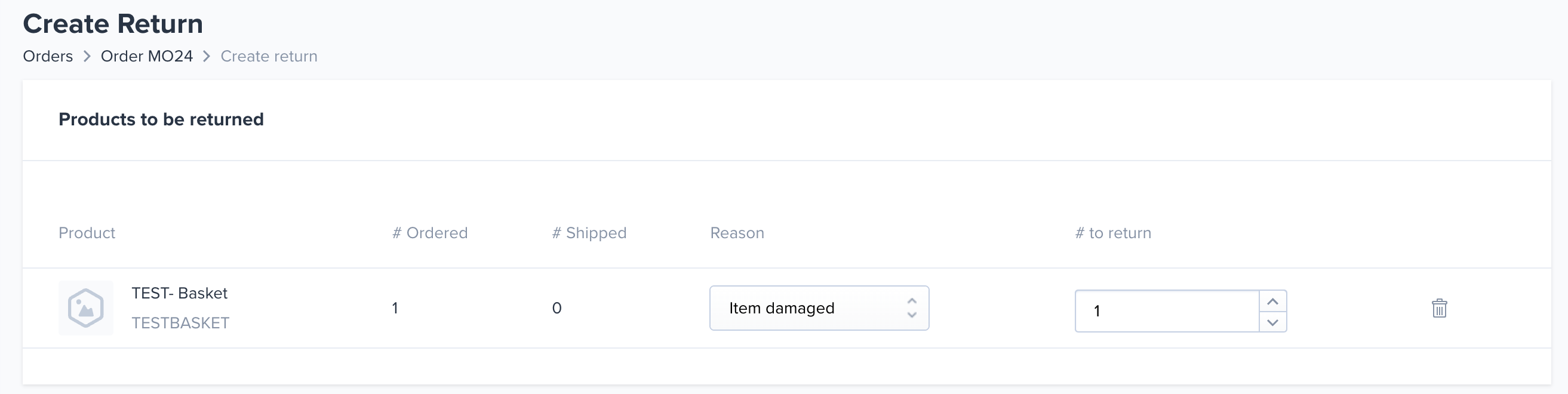The image size is (1568, 394).
Task: Click the # to return column header
Action: click(1114, 233)
